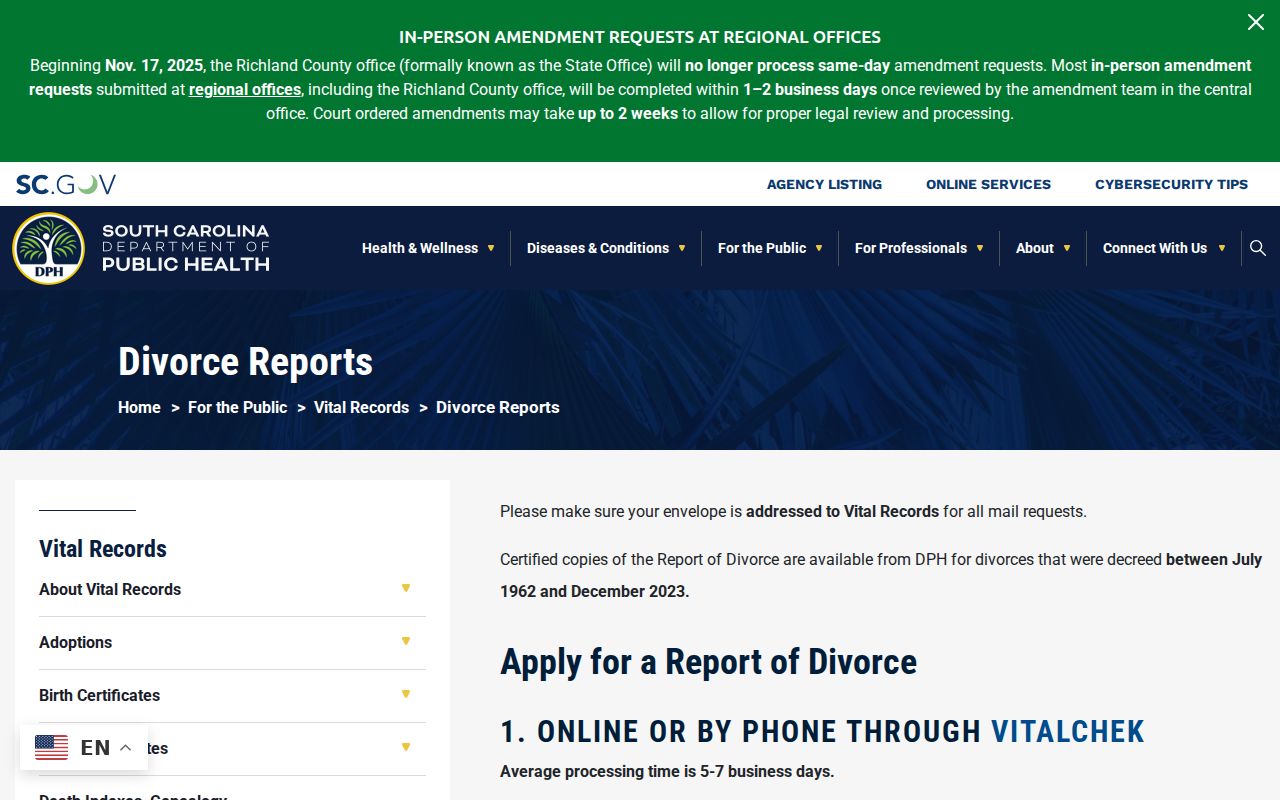The height and width of the screenshot is (800, 1280).
Task: Expand the Birth Certificates sidebar arrow
Action: pyautogui.click(x=406, y=694)
